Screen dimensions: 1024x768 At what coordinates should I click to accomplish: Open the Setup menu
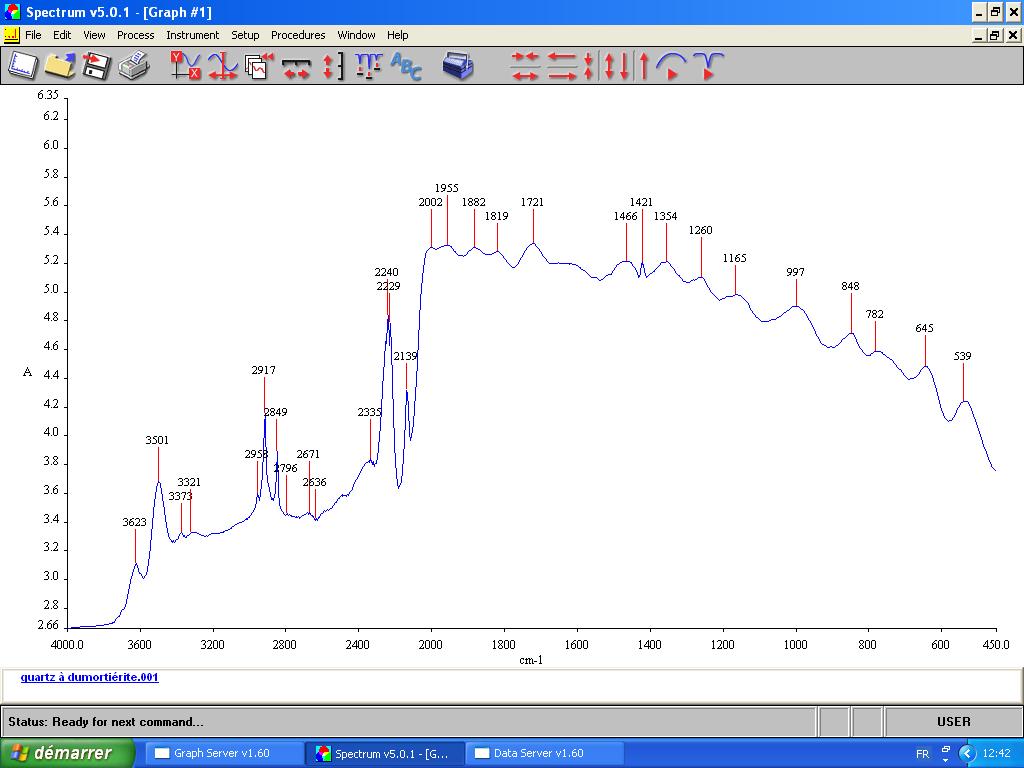[245, 35]
